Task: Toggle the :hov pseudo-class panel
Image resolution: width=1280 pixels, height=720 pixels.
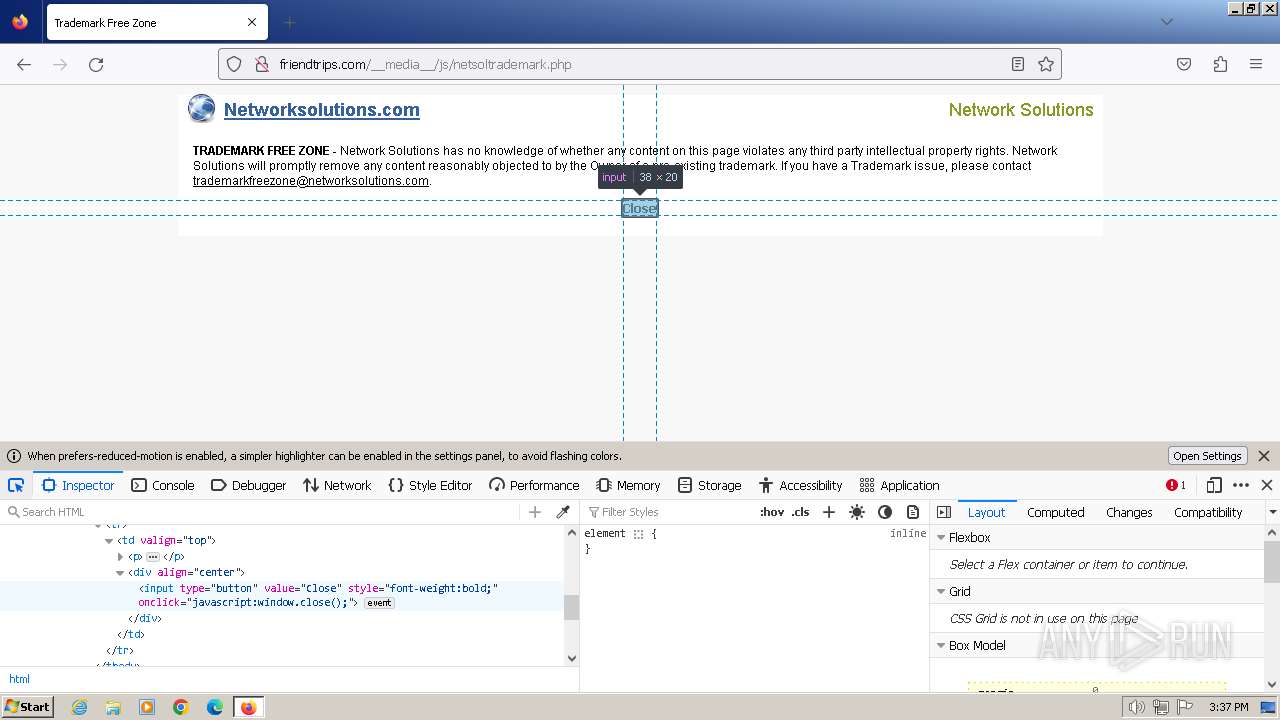Action: (x=772, y=512)
